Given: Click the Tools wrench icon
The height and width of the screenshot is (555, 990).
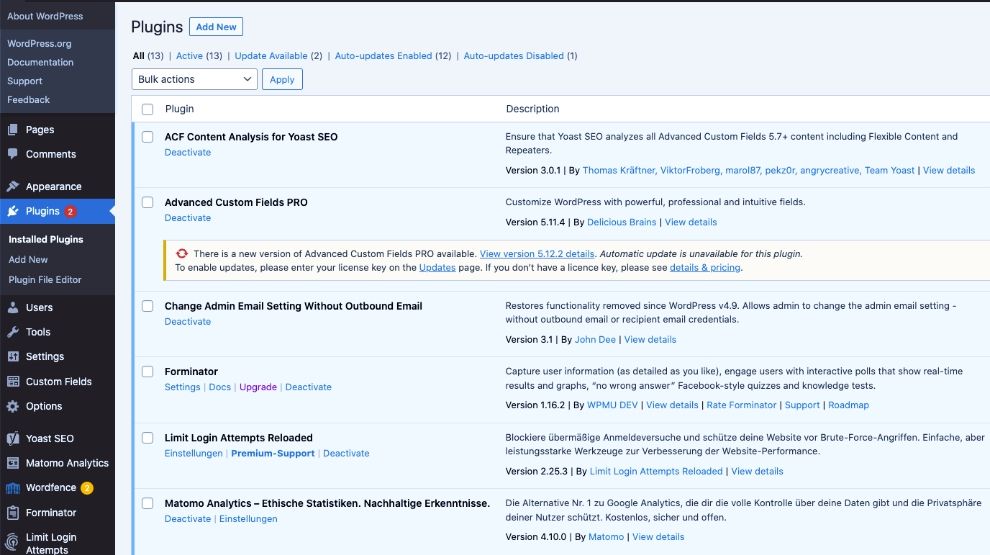Looking at the screenshot, I should click(13, 332).
